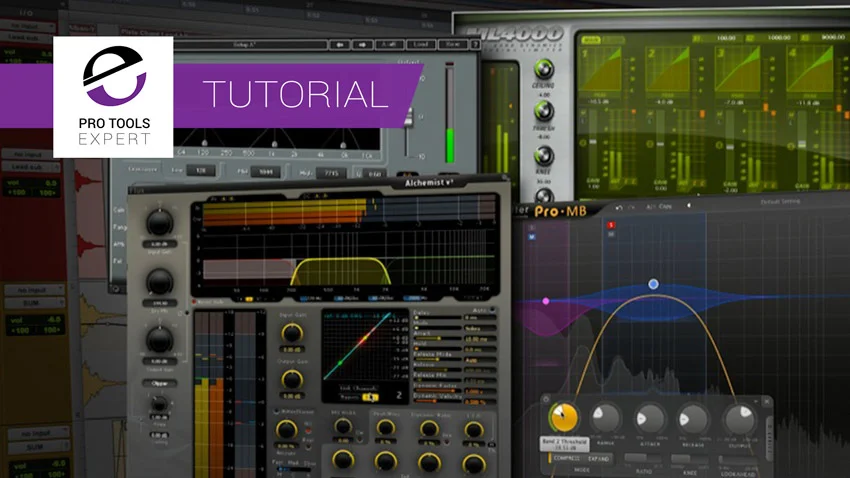Adjust Alchemist main Input Gain large knob
This screenshot has height=478, width=850.
(159, 222)
